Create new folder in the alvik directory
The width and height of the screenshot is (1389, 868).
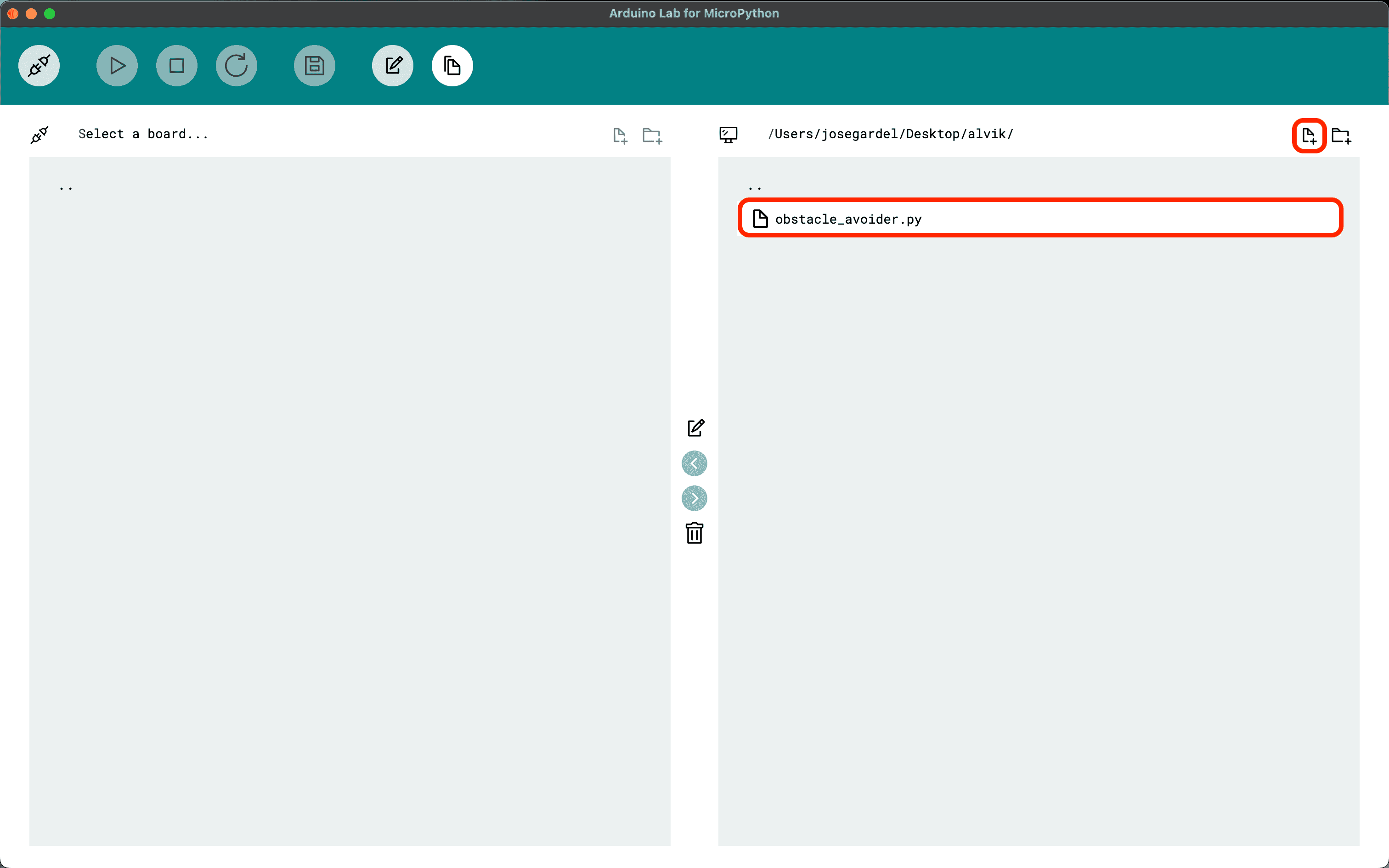[1341, 135]
